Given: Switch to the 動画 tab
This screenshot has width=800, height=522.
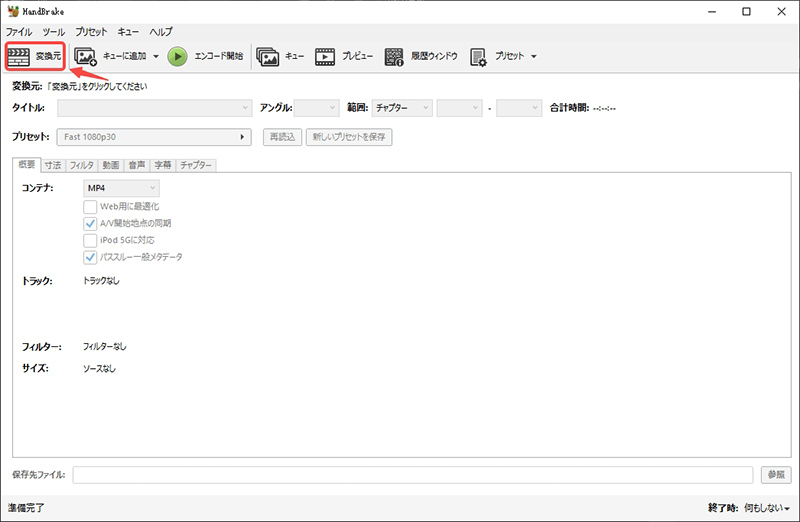Looking at the screenshot, I should pos(111,165).
